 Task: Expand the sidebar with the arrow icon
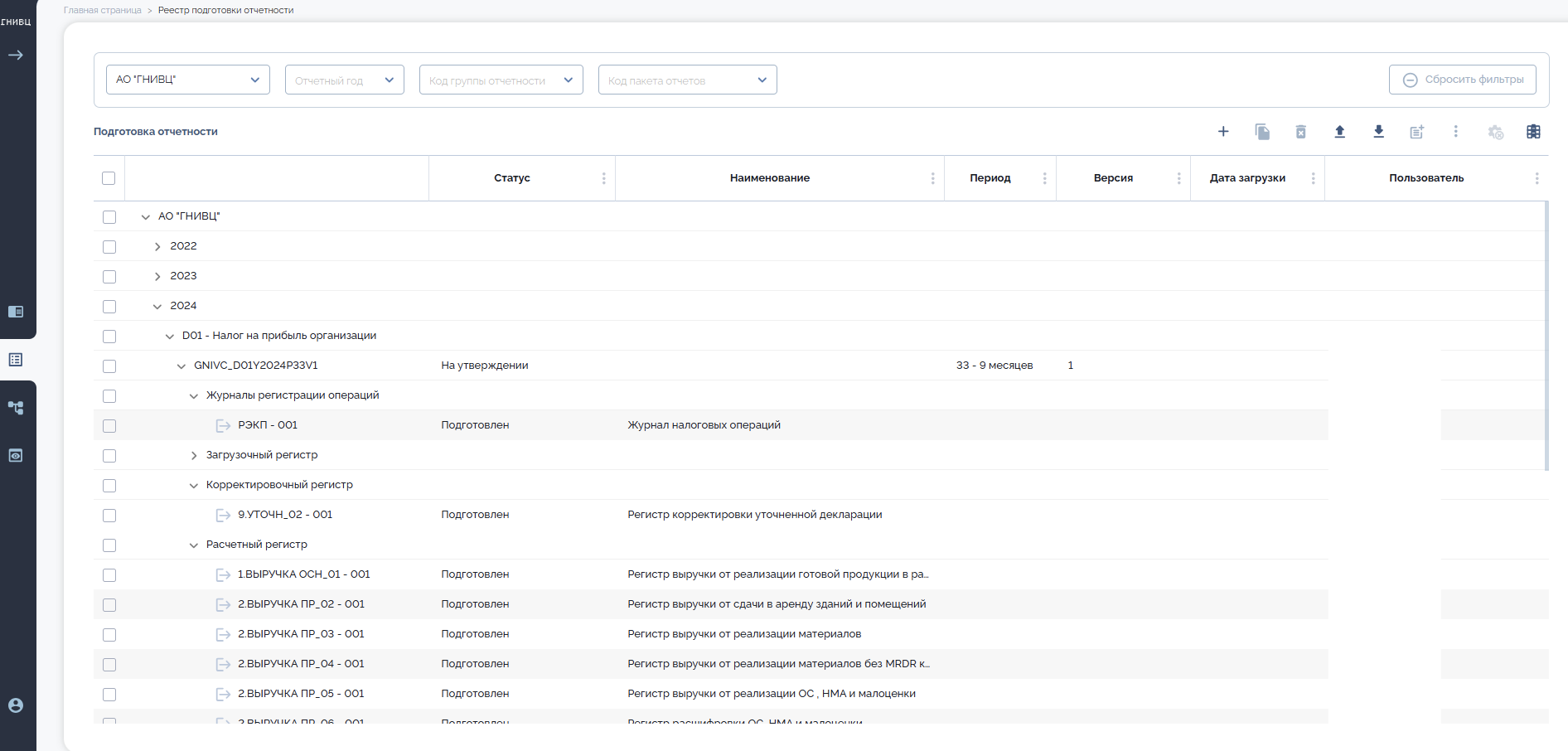pos(16,56)
